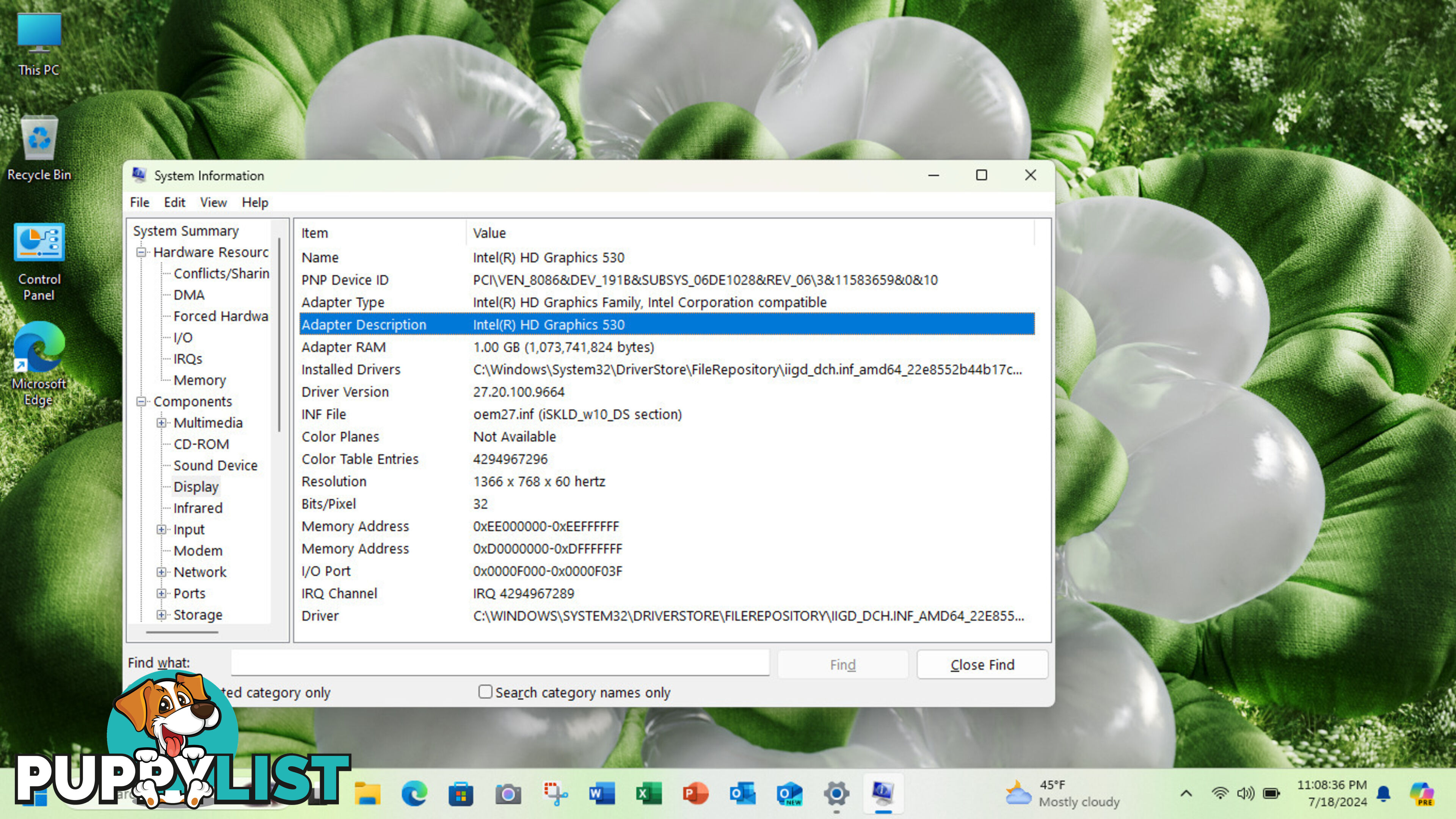This screenshot has height=819, width=1456.
Task: Open Settings gear in taskbar
Action: (x=836, y=794)
